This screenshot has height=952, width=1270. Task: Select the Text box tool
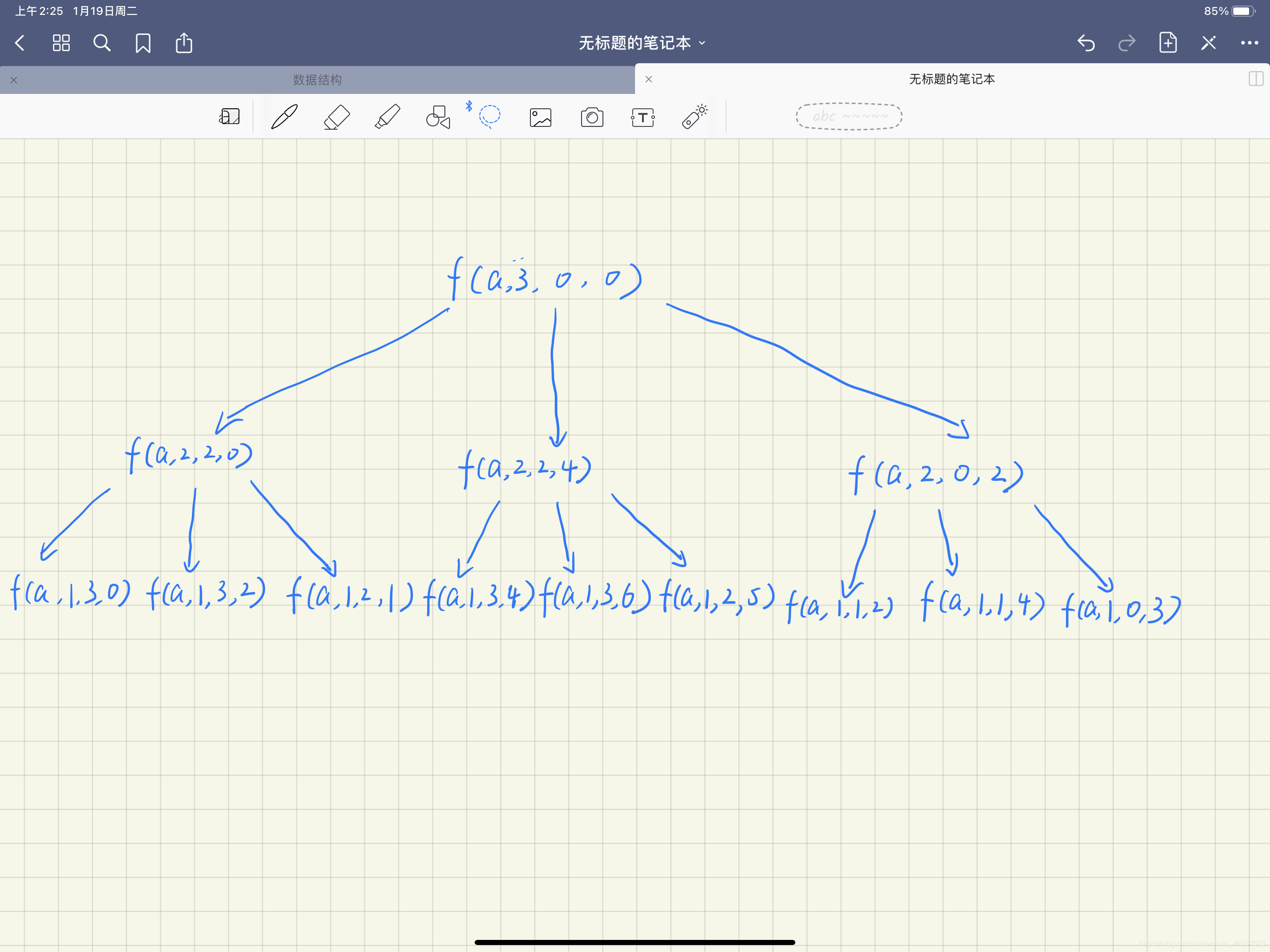[x=642, y=117]
